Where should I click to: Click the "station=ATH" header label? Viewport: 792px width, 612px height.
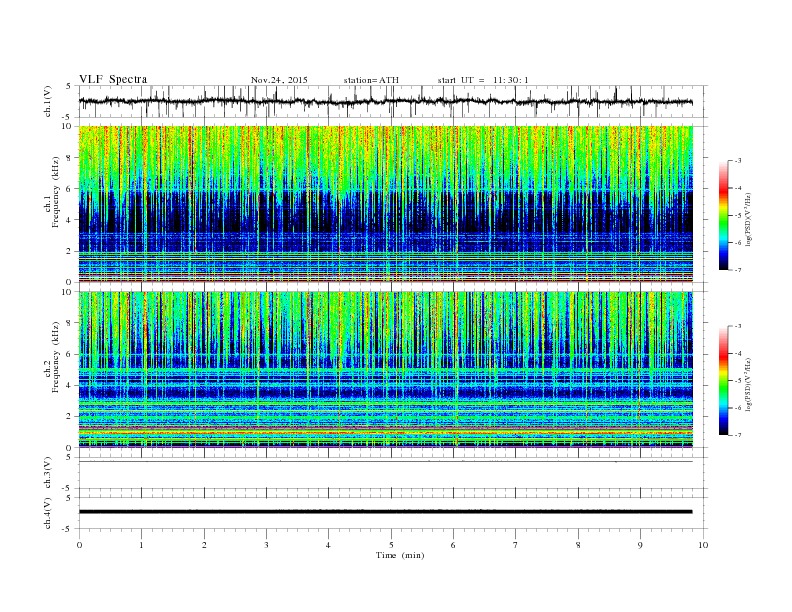(371, 80)
